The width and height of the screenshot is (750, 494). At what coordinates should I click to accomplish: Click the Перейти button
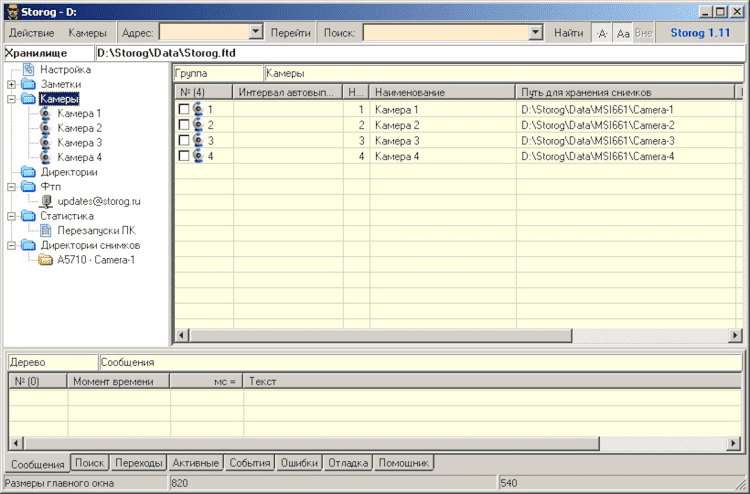(x=290, y=33)
